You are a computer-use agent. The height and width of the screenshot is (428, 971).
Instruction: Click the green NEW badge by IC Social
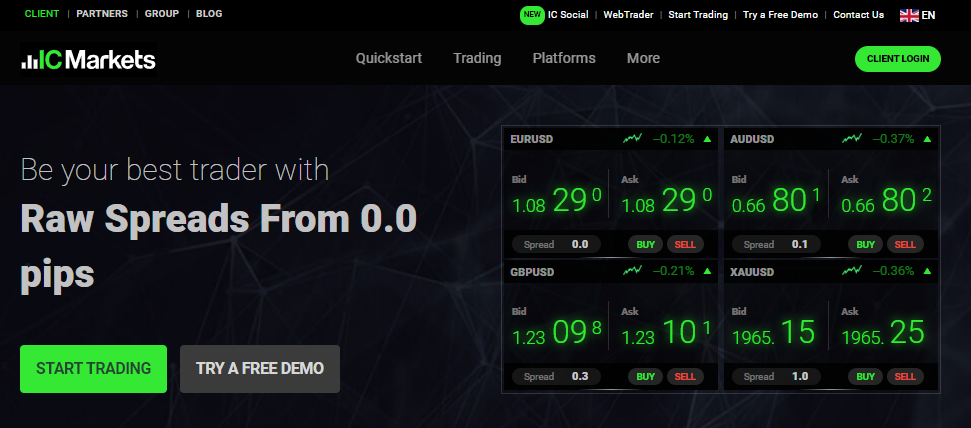[532, 15]
